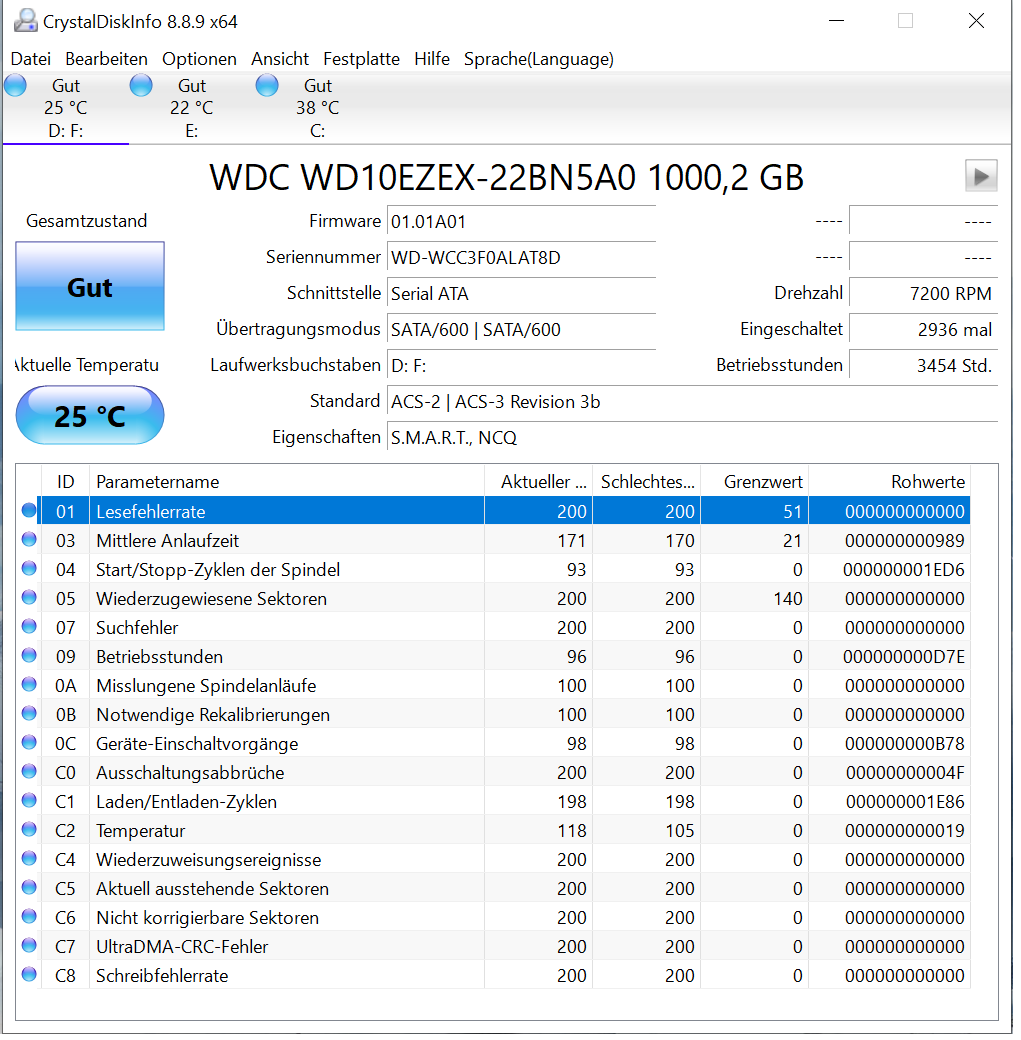The width and height of the screenshot is (1021, 1040).
Task: Click the 25 °C temperature button
Action: point(90,416)
